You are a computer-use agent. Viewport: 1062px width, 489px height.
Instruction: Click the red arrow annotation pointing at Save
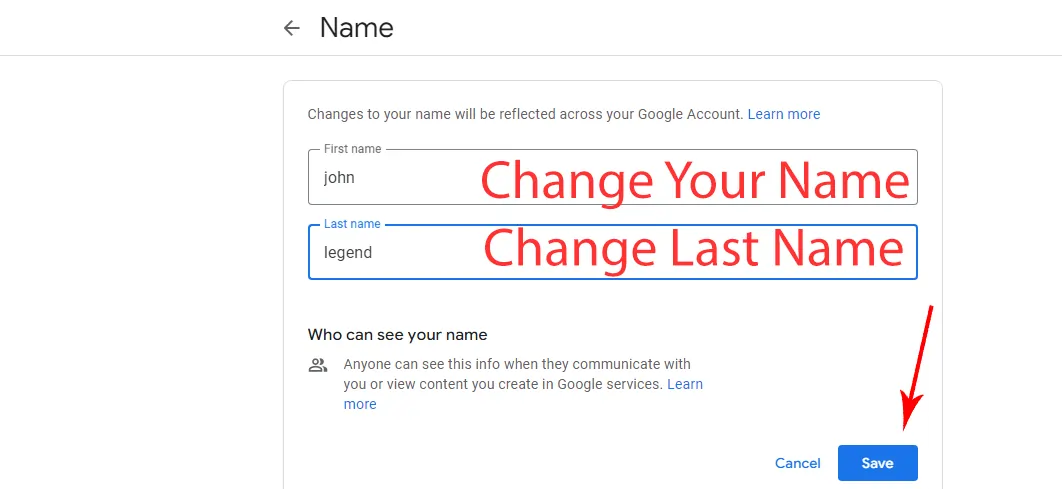[917, 368]
